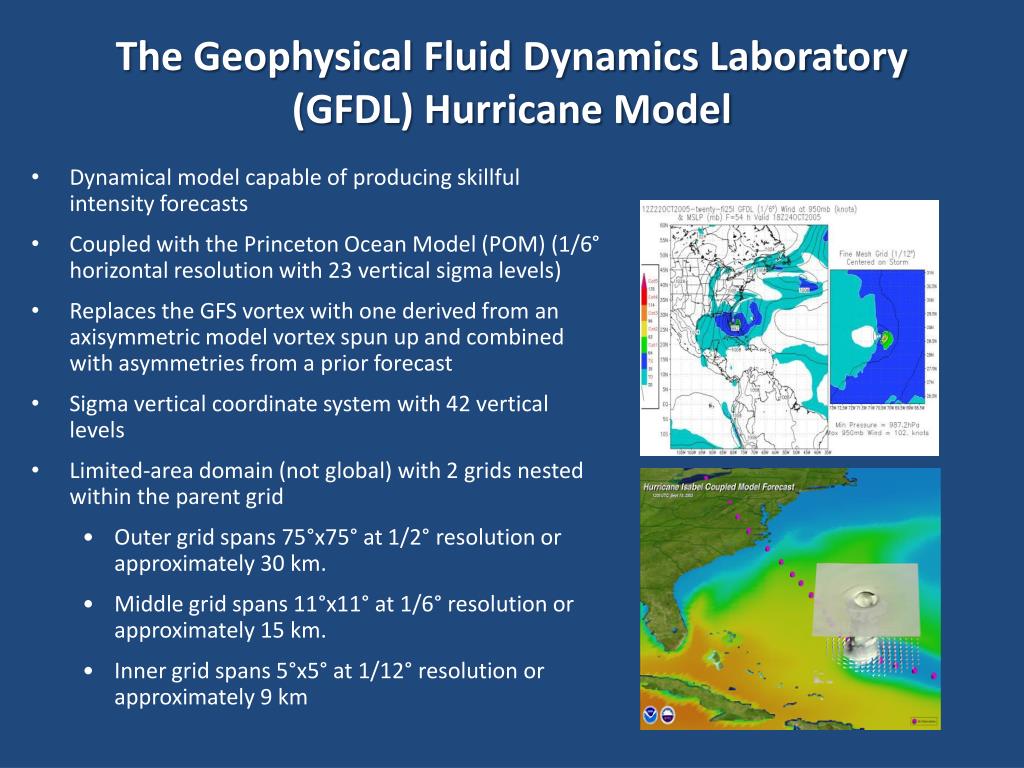Open the GFDL wind and MSLP map image
1024x768 pixels.
coord(790,328)
